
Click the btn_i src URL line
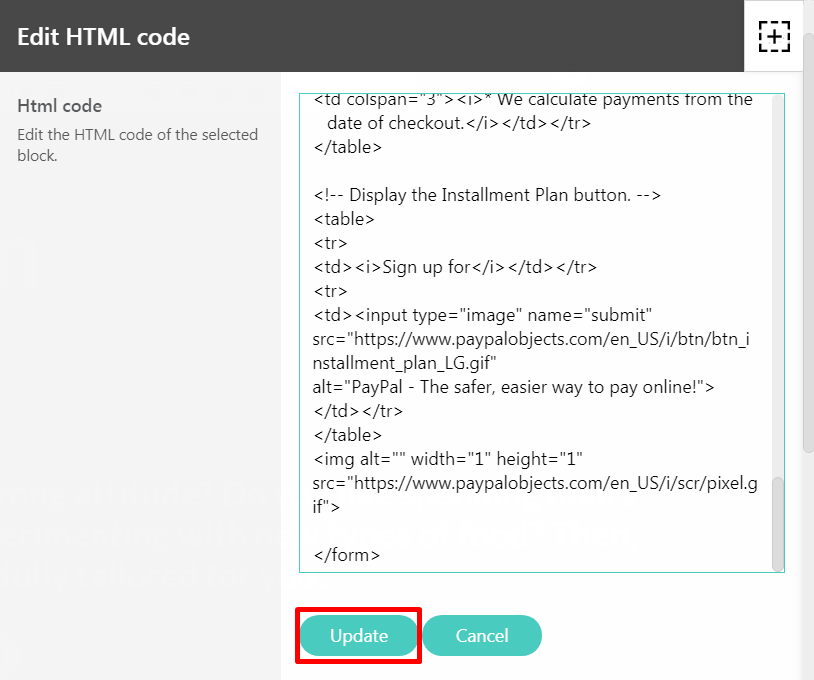[x=531, y=339]
